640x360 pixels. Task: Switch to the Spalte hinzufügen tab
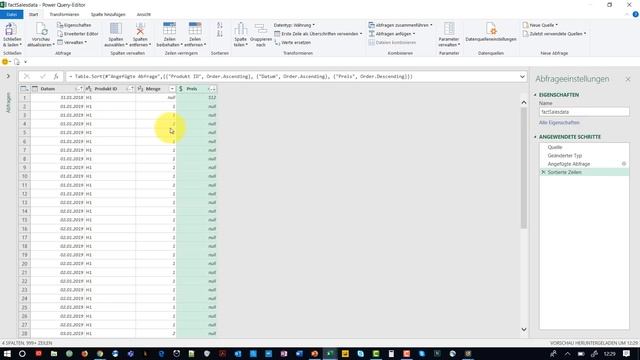108,14
